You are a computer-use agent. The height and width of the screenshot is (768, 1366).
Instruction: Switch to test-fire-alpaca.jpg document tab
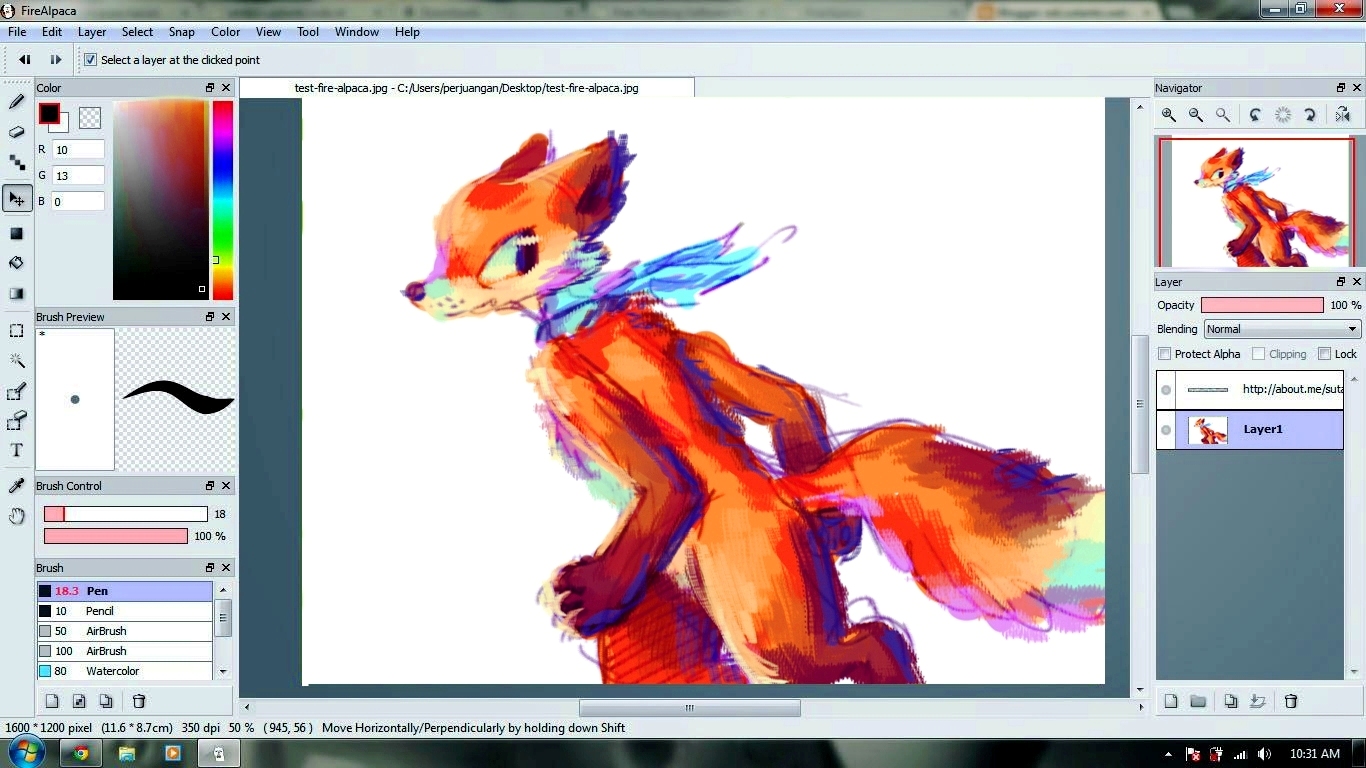pos(467,88)
